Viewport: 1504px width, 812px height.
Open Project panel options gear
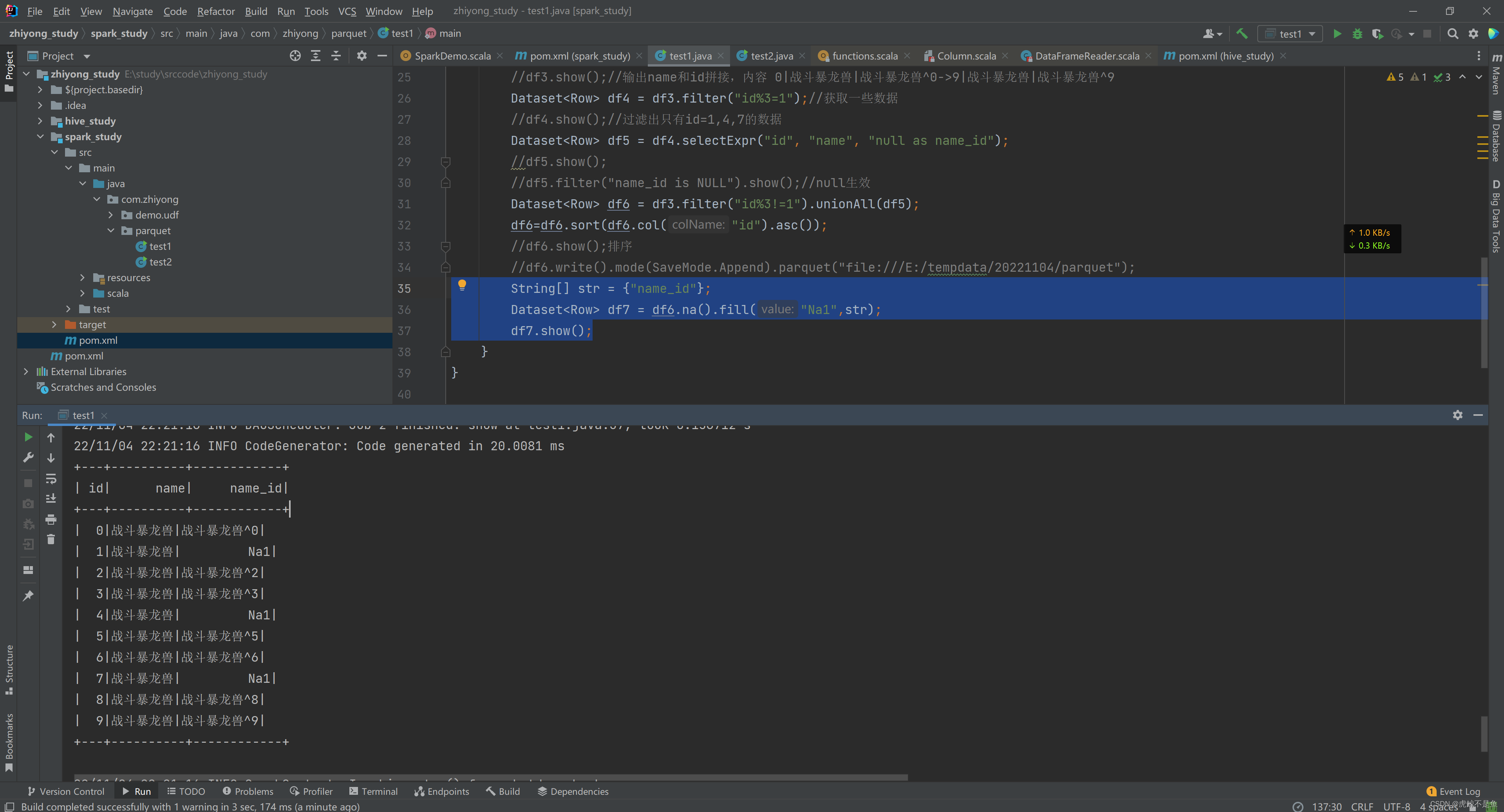pyautogui.click(x=362, y=56)
